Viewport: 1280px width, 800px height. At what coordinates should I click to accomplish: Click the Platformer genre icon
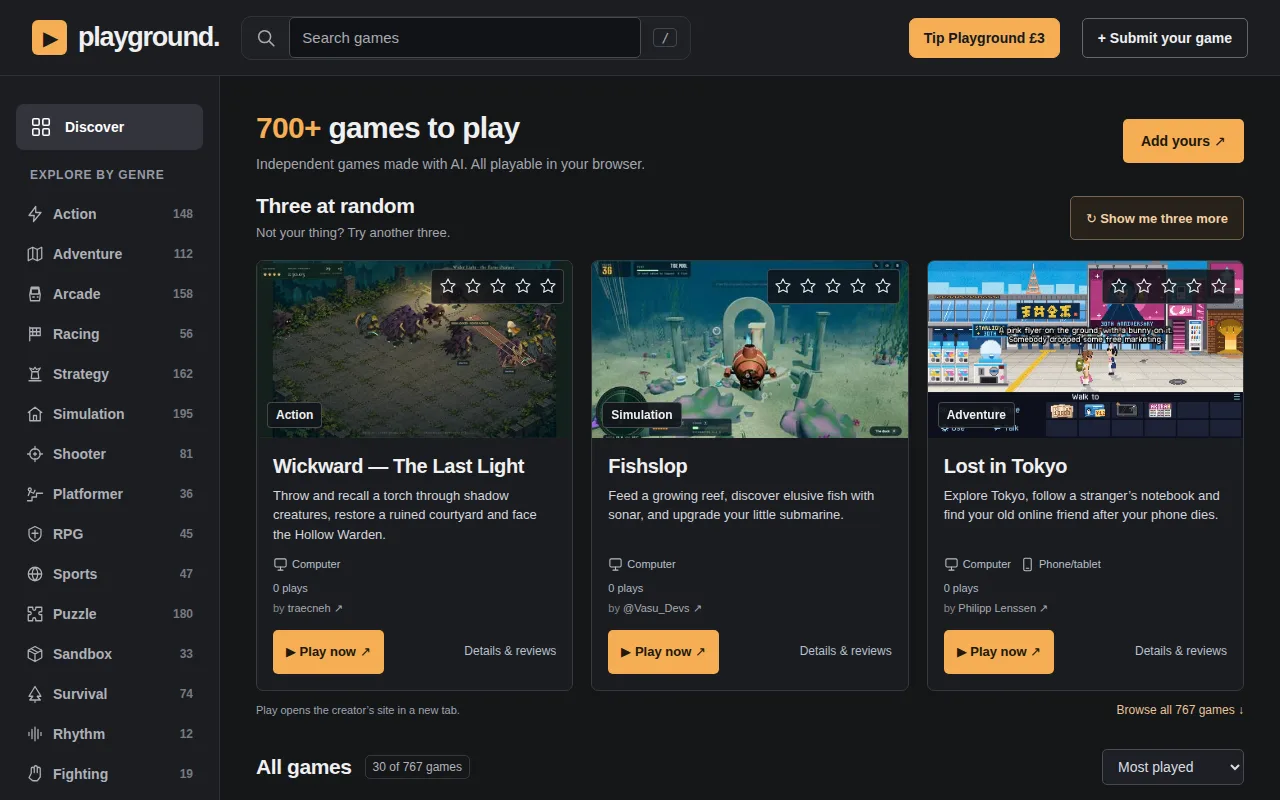point(35,494)
